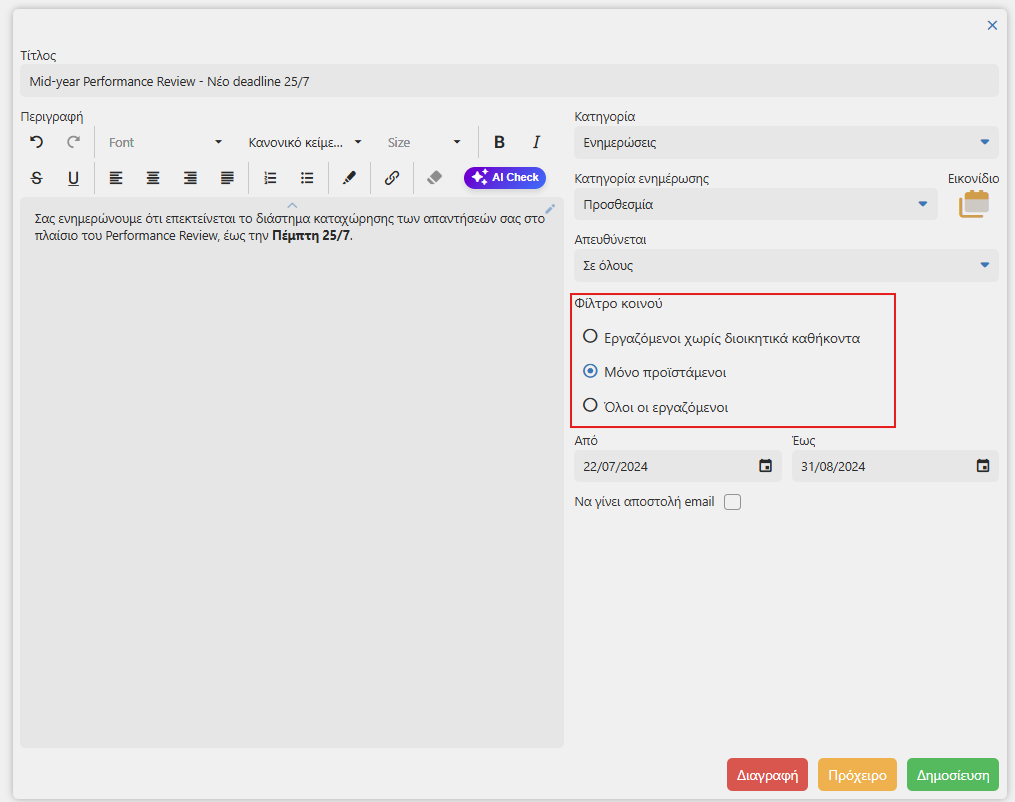Run the AI Check
The width and height of the screenshot is (1015, 802).
click(x=505, y=177)
